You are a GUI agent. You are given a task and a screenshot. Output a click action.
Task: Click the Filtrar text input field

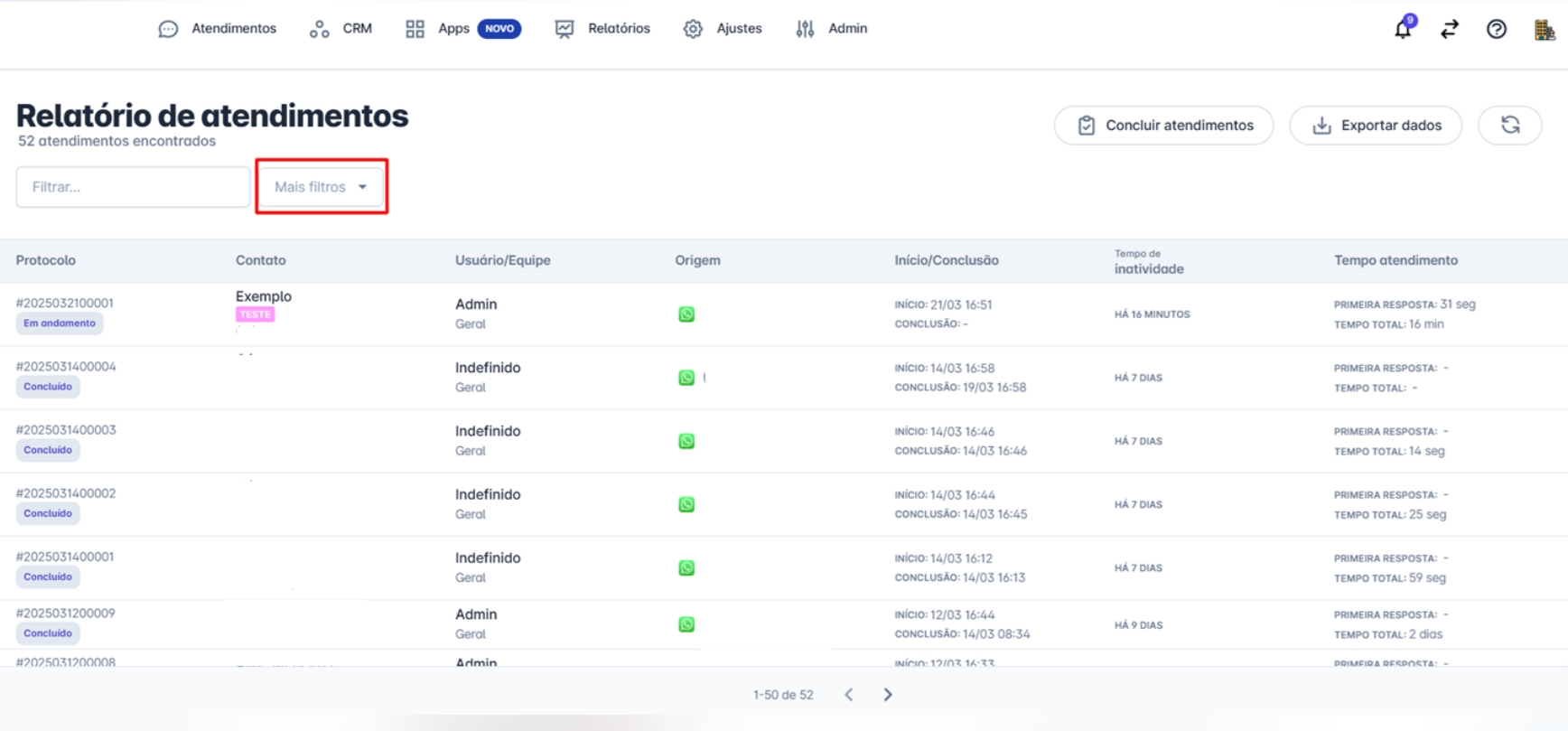click(x=133, y=187)
